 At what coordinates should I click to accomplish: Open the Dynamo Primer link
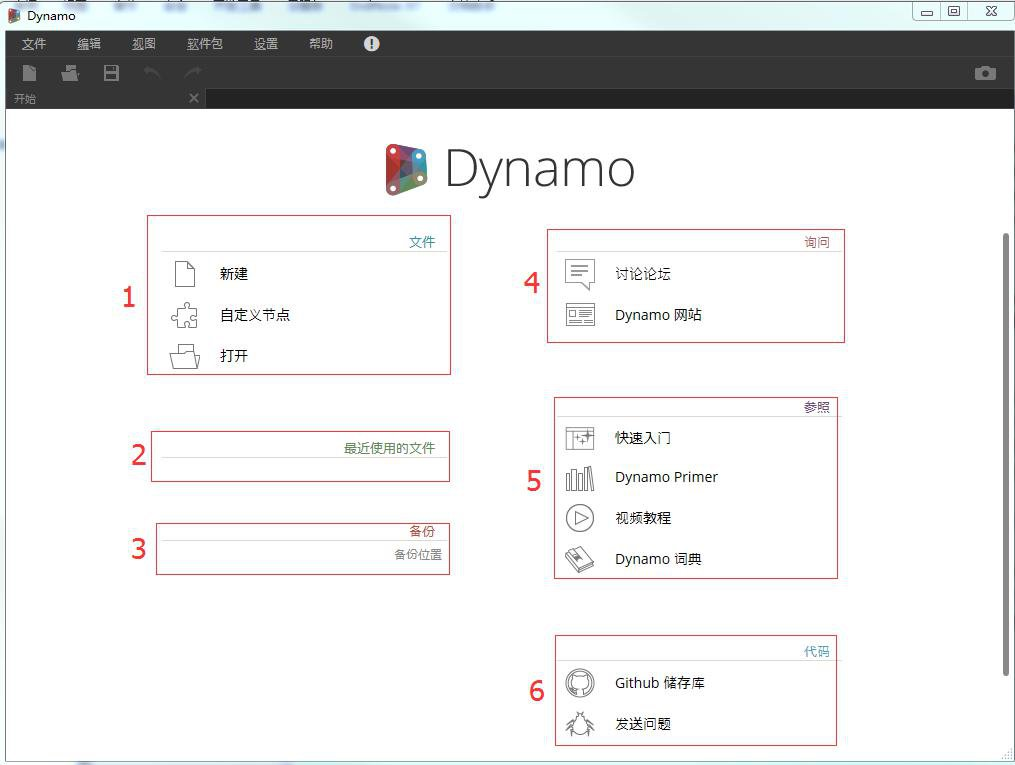coord(666,477)
